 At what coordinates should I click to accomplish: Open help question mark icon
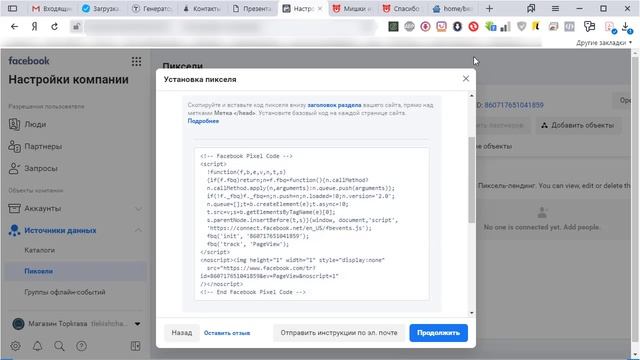click(x=81, y=346)
